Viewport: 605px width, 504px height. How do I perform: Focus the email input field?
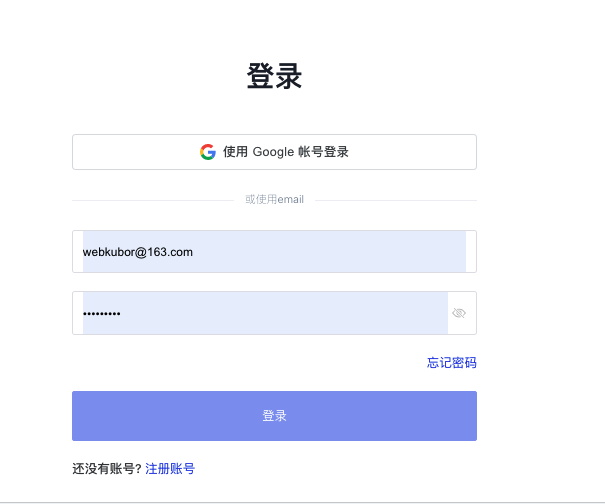click(274, 252)
